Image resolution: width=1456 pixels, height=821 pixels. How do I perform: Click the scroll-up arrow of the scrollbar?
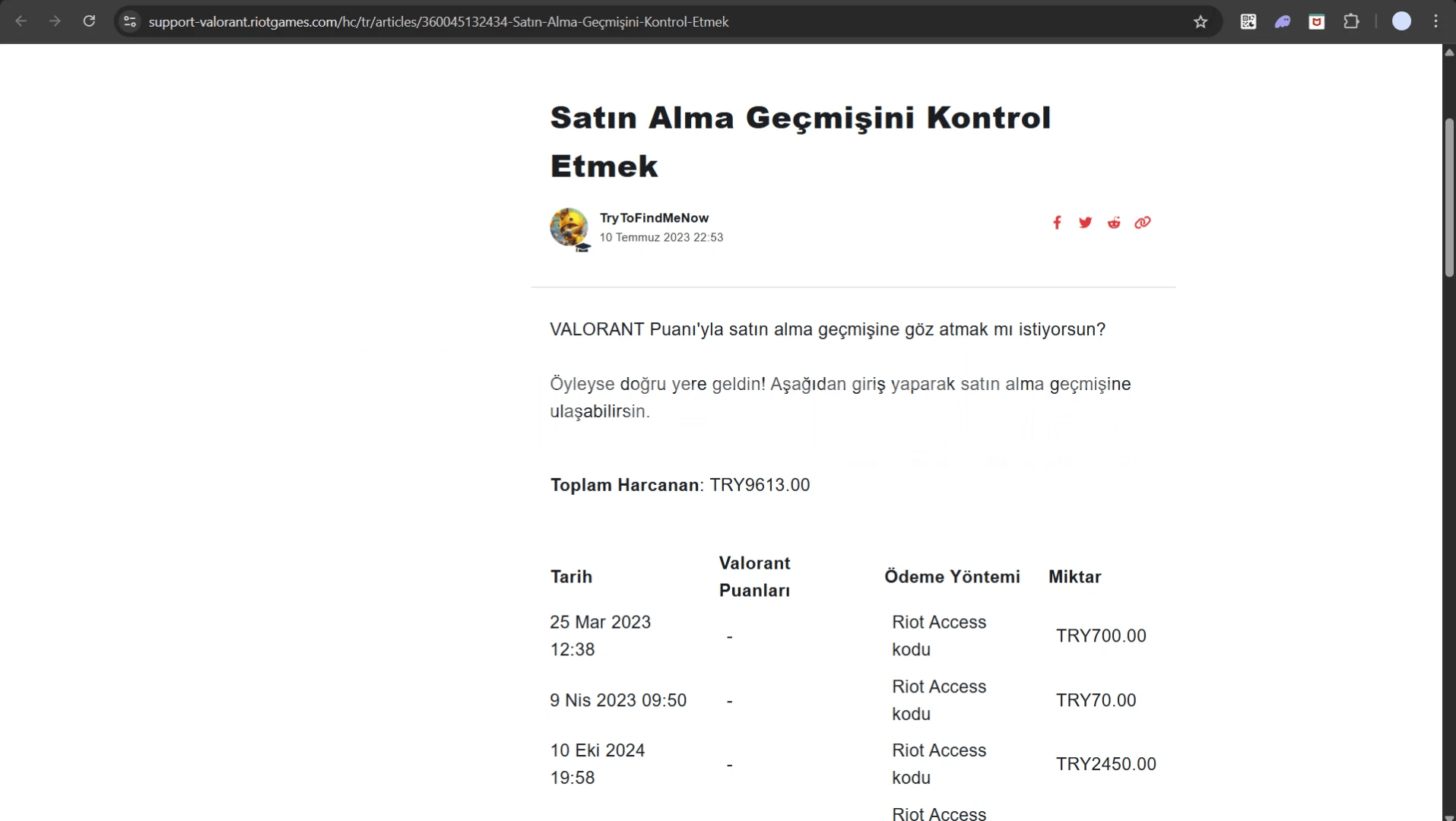[x=1449, y=52]
